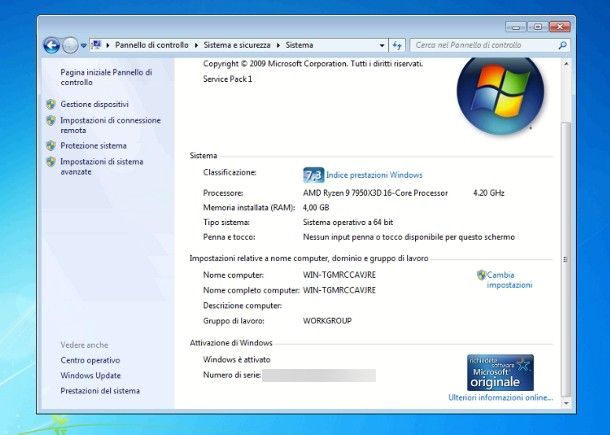This screenshot has width=610, height=435.
Task: Click the Microsoft originale software badge
Action: point(500,372)
